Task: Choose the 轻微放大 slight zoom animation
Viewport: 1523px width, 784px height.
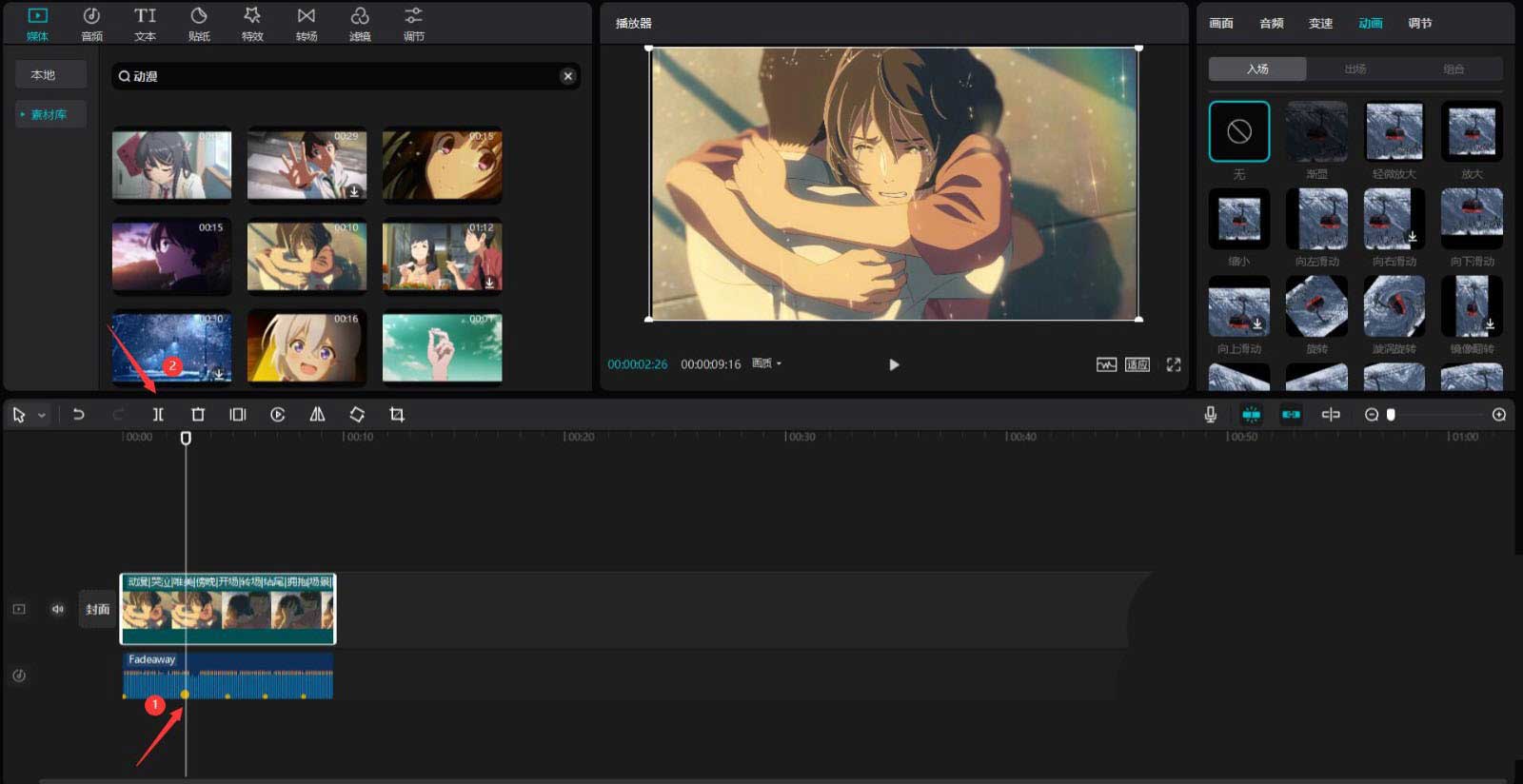Action: point(1394,131)
